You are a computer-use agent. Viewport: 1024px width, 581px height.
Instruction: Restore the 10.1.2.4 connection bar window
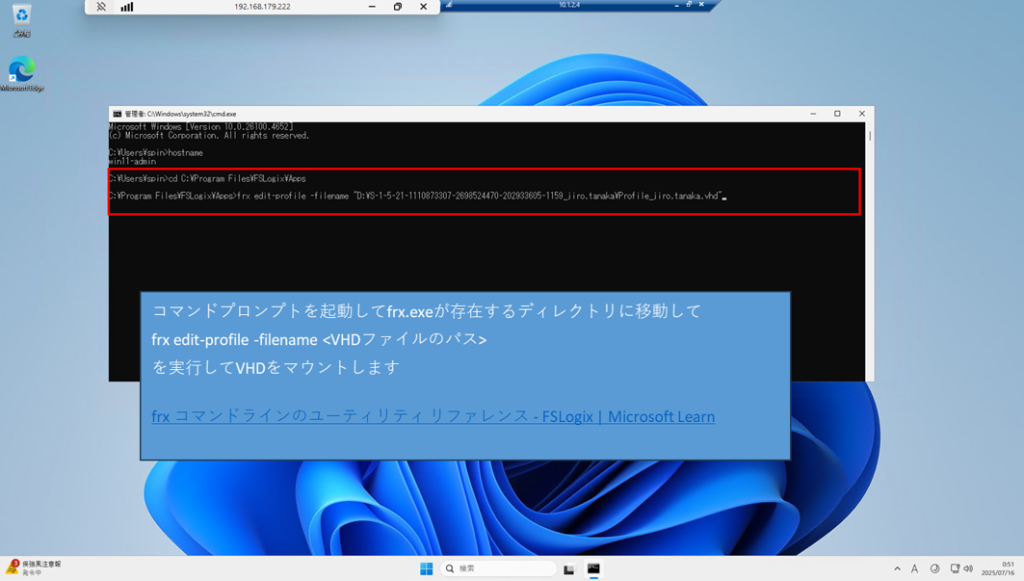pos(689,5)
